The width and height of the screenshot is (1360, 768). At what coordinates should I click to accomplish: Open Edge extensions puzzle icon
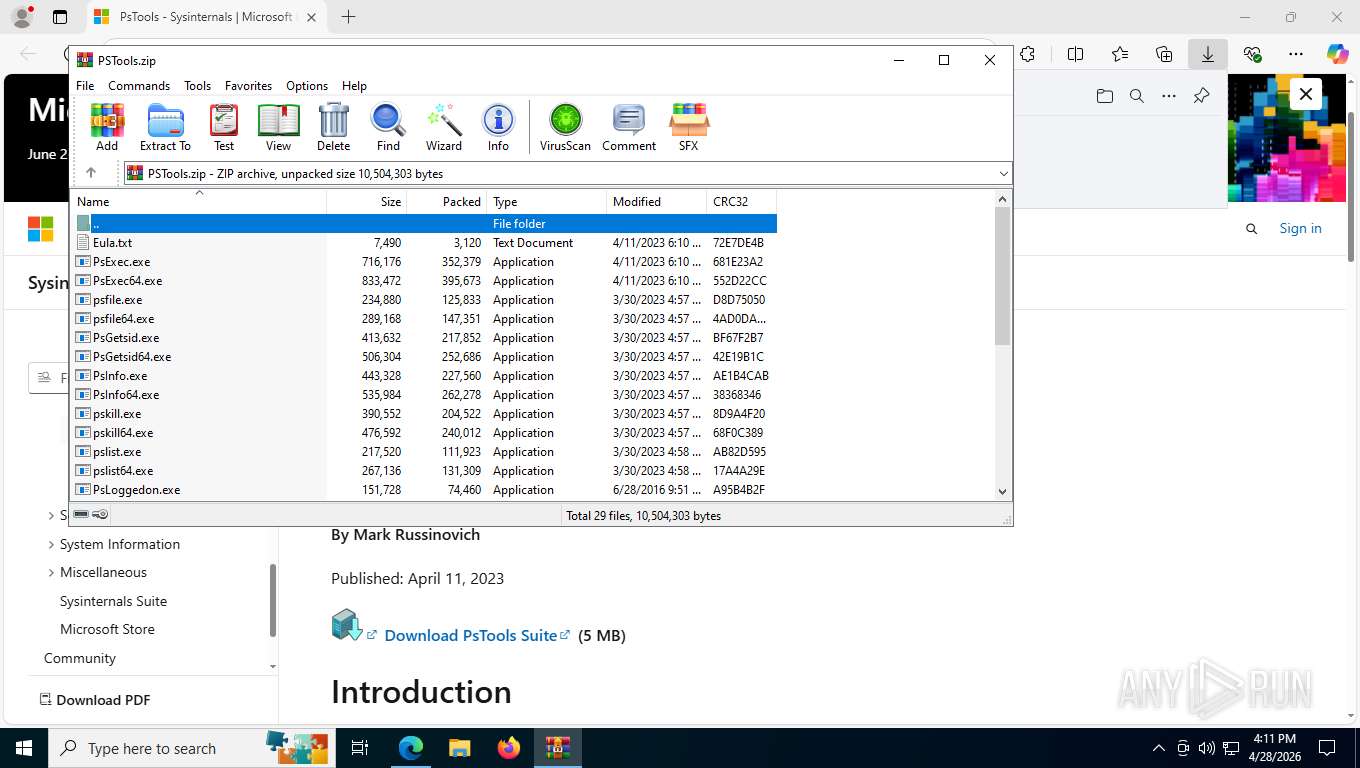pos(1027,54)
